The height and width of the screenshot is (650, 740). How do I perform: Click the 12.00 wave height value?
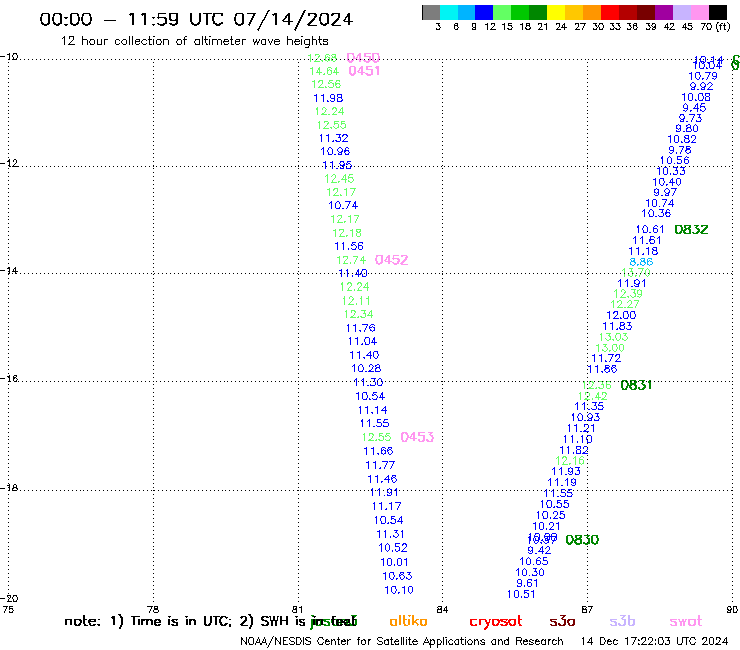click(621, 315)
